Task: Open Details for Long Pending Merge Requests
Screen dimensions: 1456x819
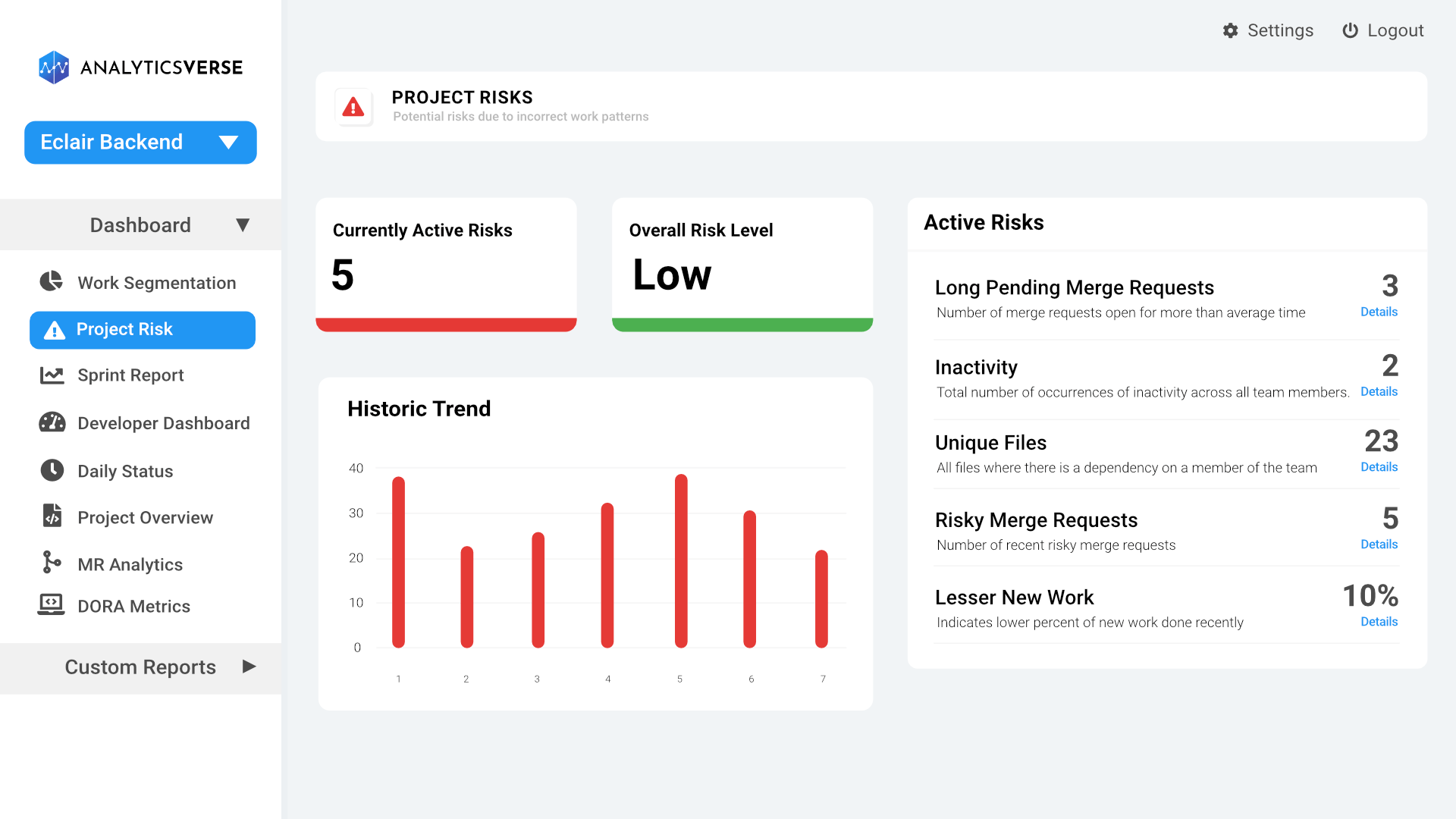Action: (x=1379, y=312)
